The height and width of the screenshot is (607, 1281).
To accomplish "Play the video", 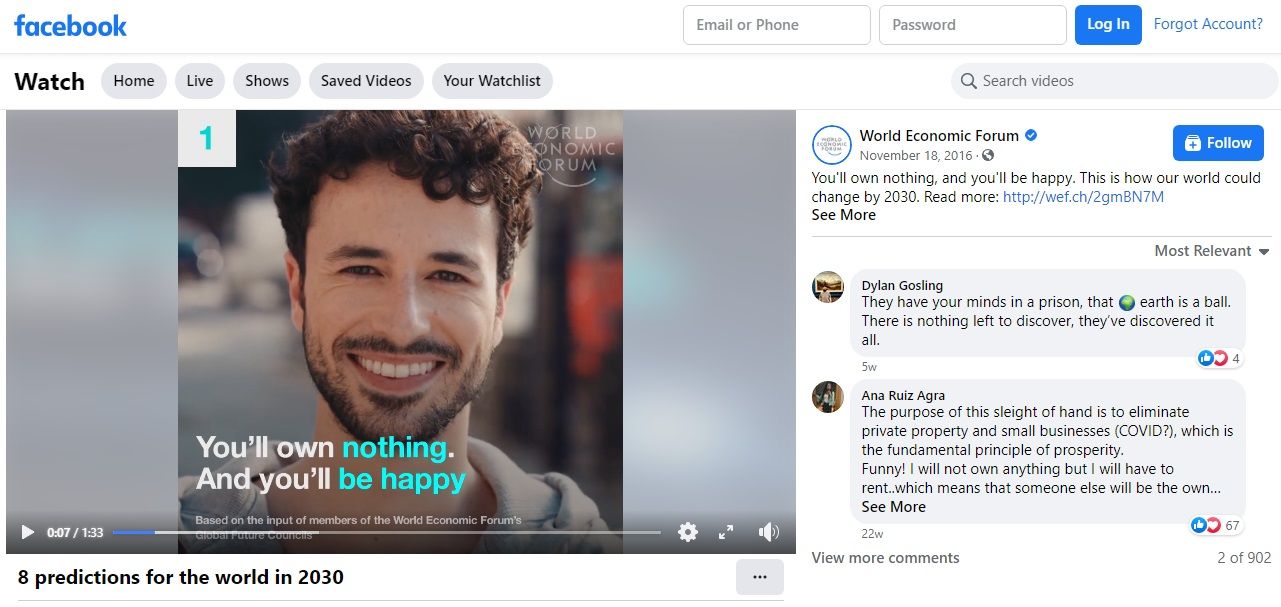I will pyautogui.click(x=28, y=532).
